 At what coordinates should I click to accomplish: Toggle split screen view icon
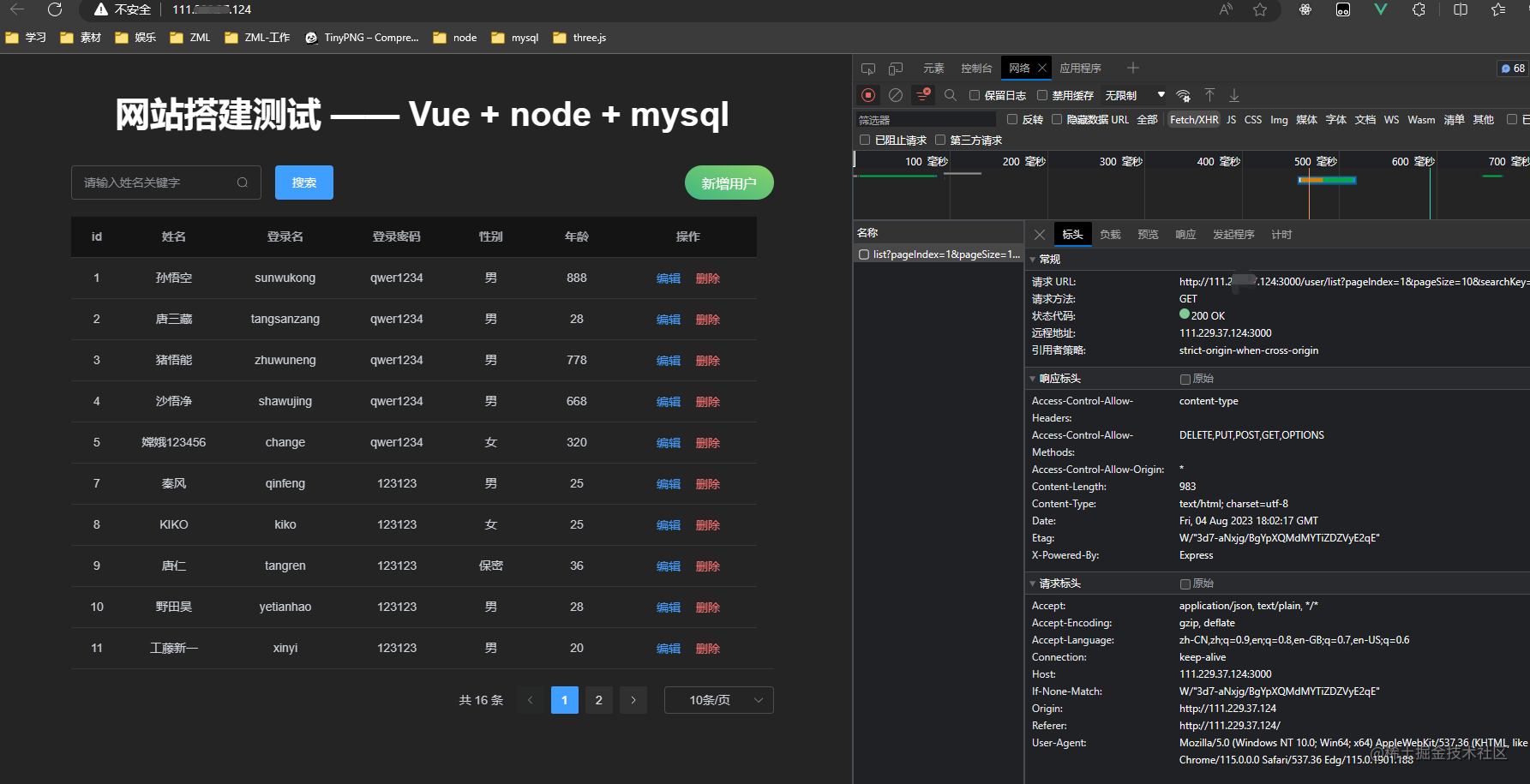tap(1461, 9)
